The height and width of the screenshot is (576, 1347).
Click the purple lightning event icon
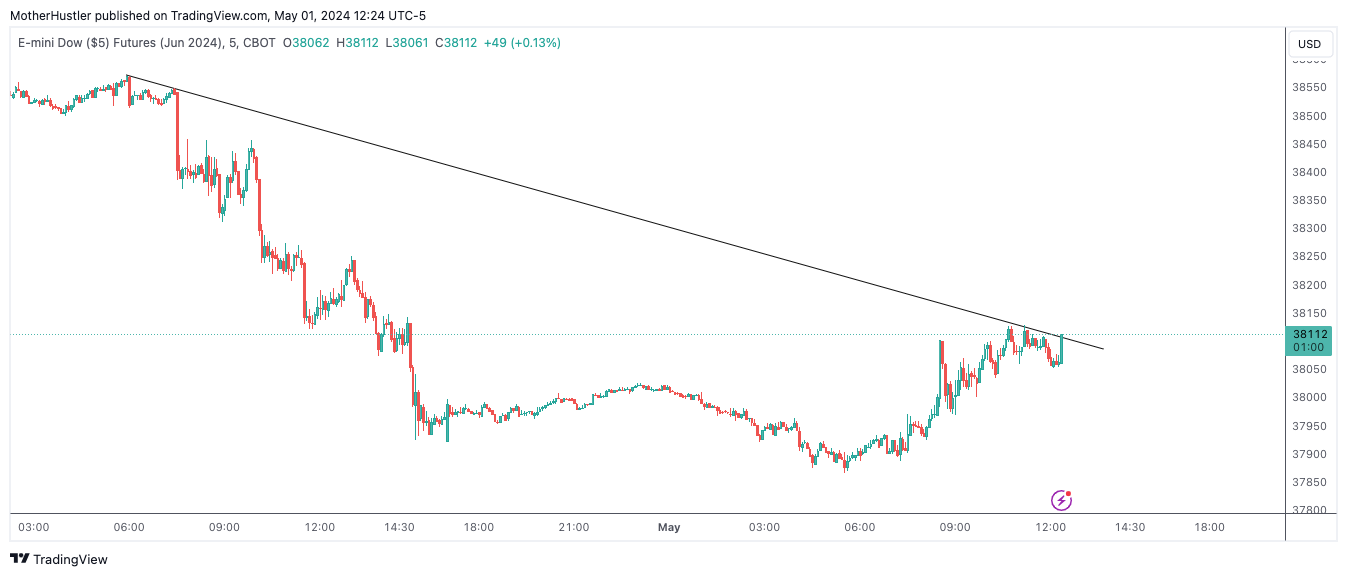1061,500
